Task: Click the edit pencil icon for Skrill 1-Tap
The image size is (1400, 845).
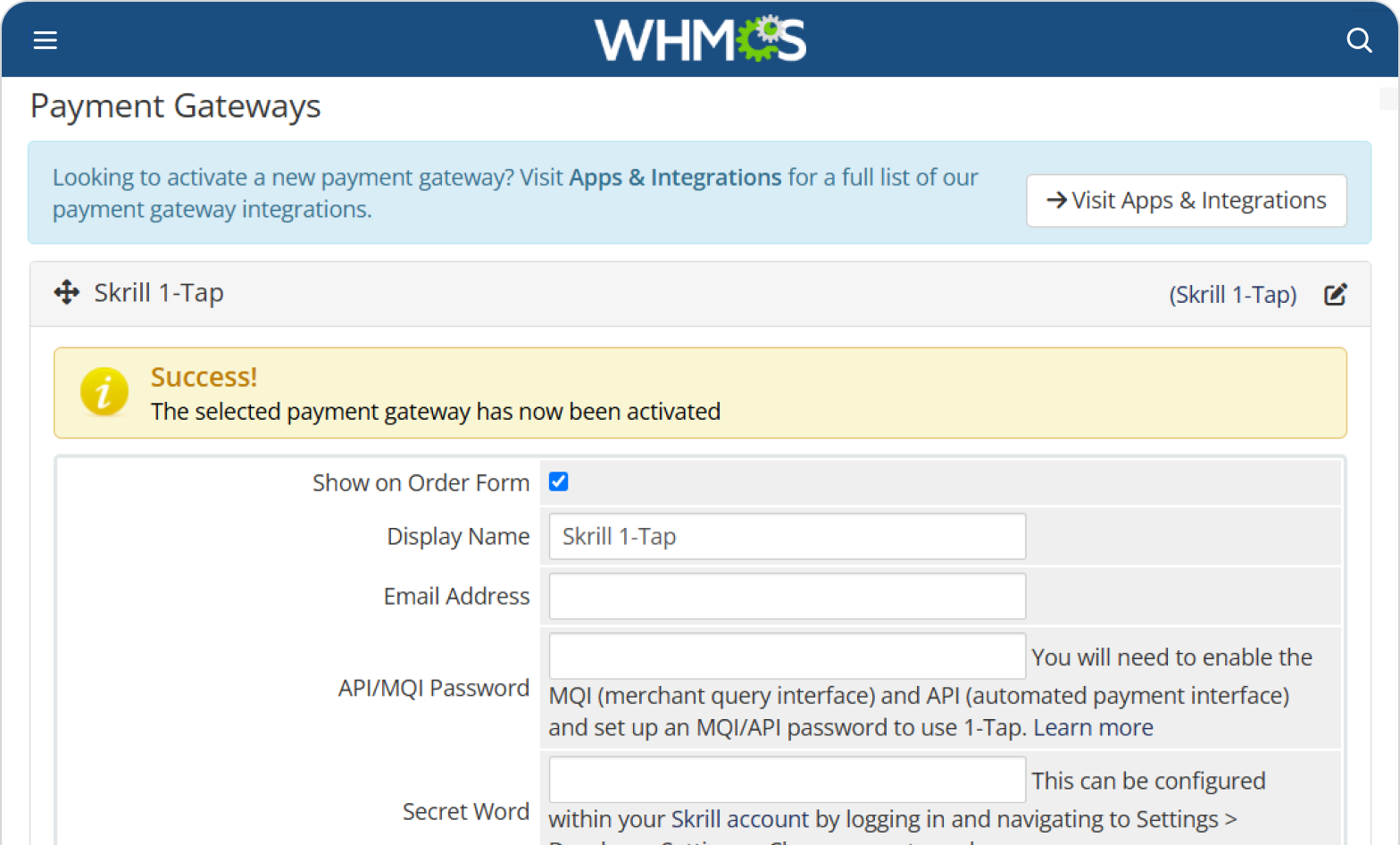Action: tap(1335, 295)
